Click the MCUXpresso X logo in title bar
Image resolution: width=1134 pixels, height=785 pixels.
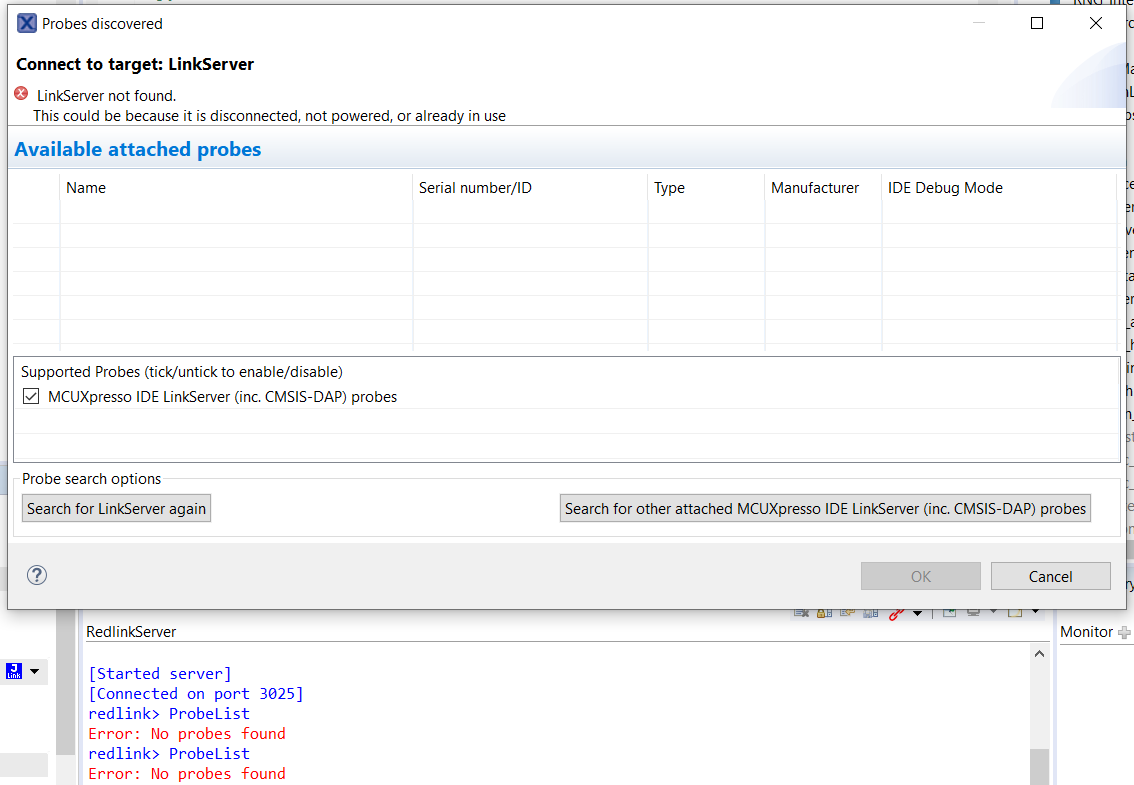point(27,23)
